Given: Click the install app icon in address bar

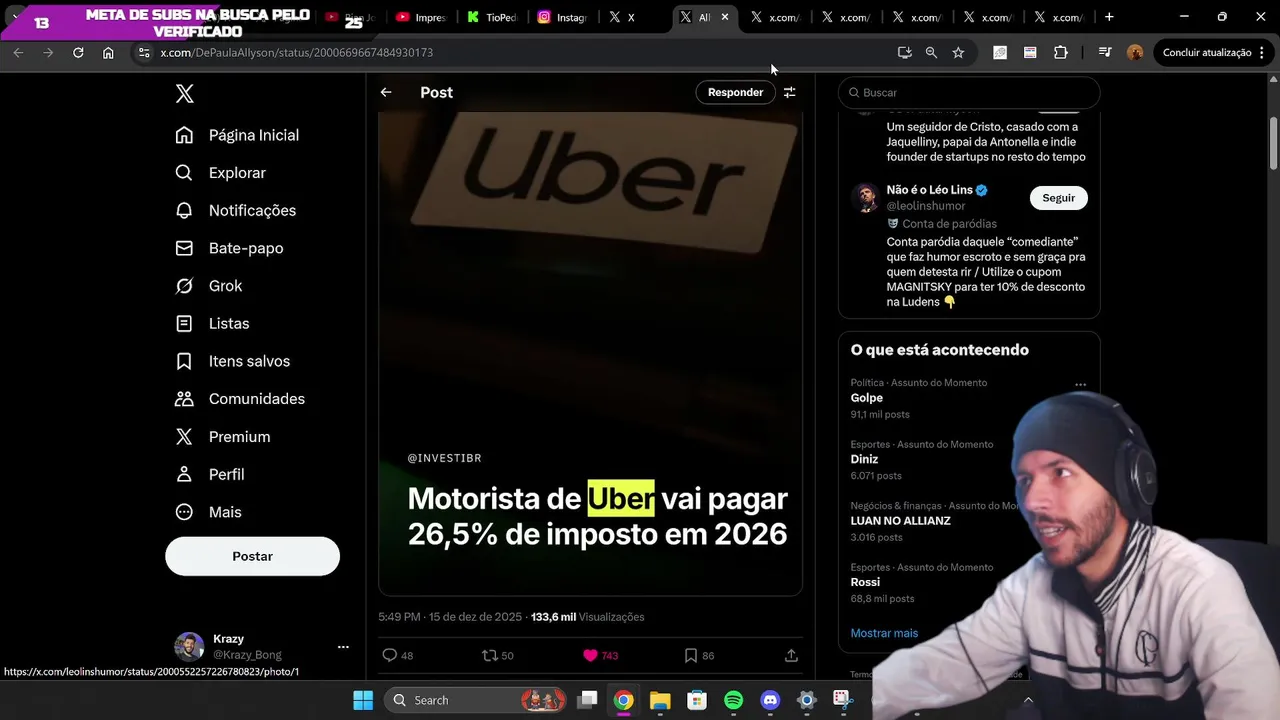Looking at the screenshot, I should coord(905,52).
